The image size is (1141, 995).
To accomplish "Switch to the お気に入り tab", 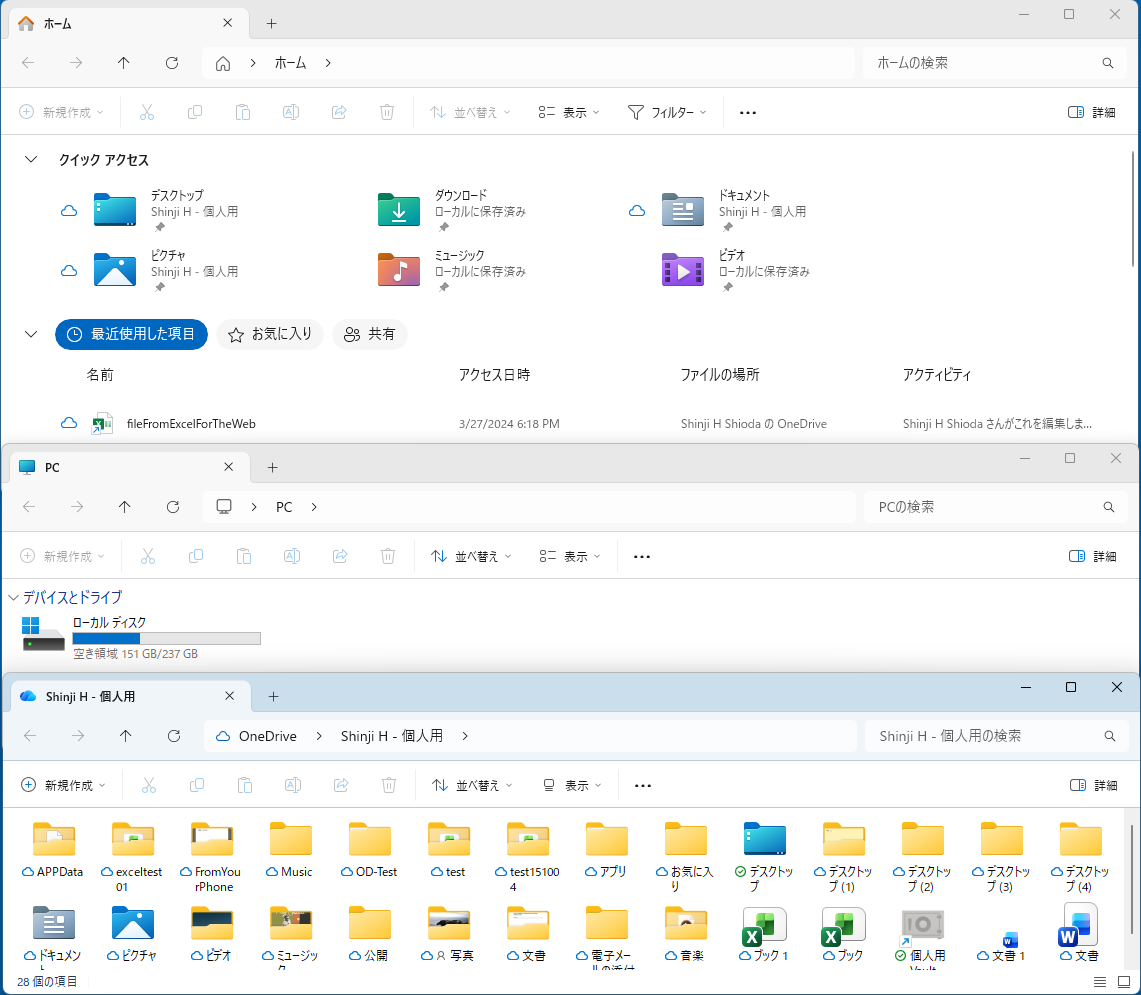I will 270,335.
